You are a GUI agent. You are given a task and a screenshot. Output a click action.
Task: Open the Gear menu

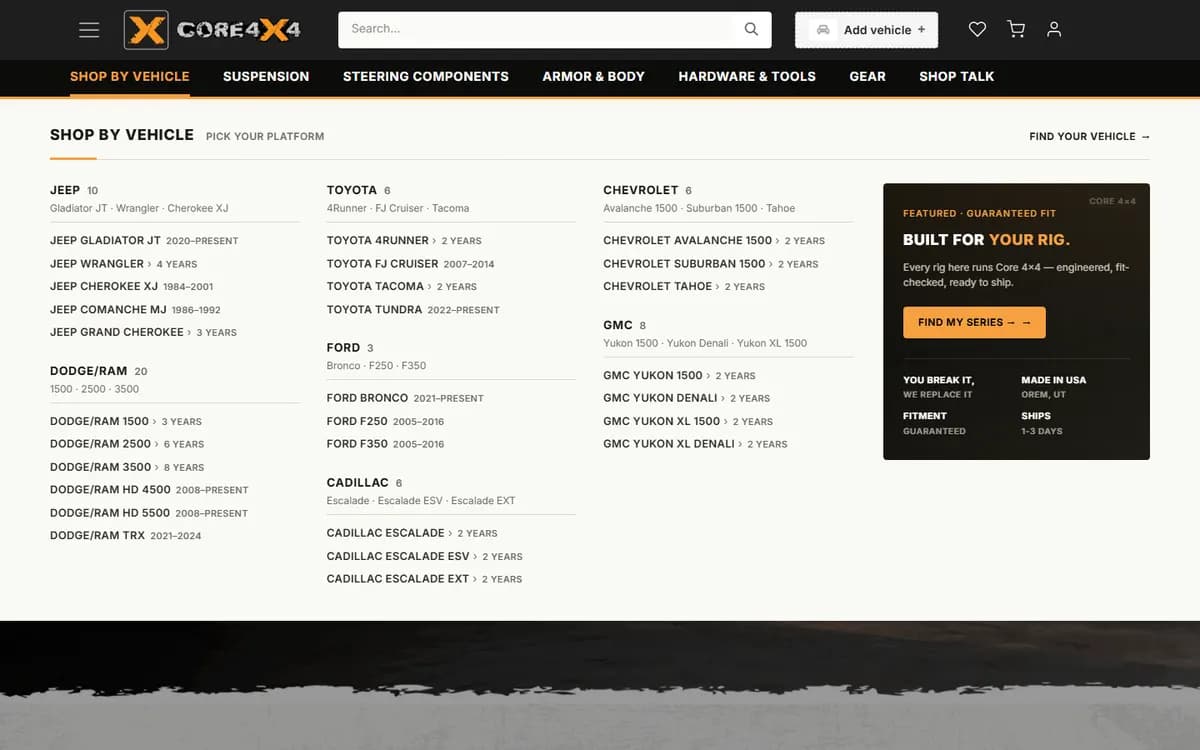(x=868, y=76)
